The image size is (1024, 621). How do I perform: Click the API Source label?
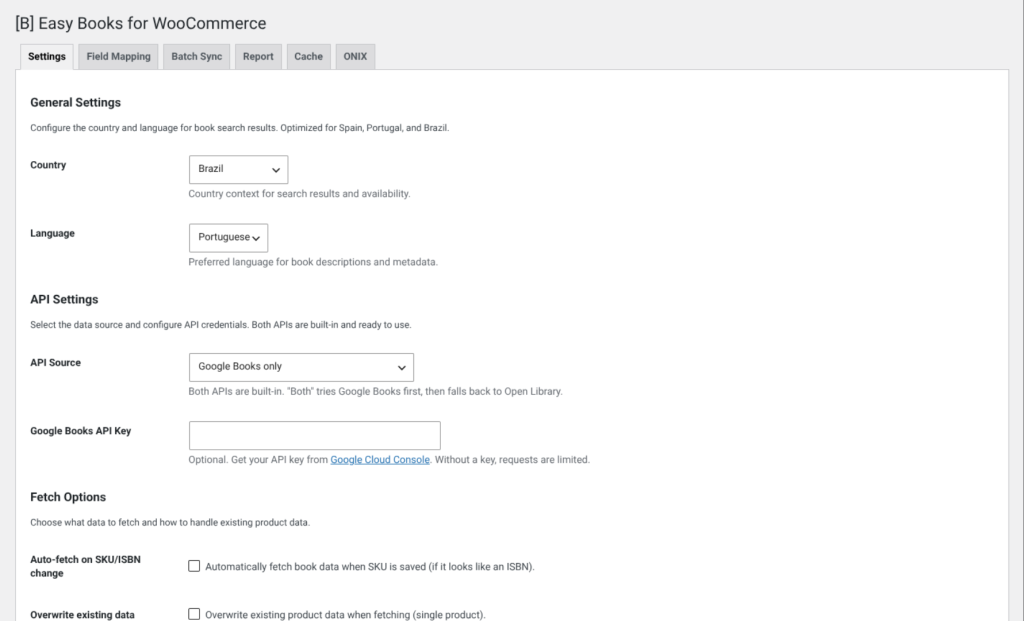(56, 363)
